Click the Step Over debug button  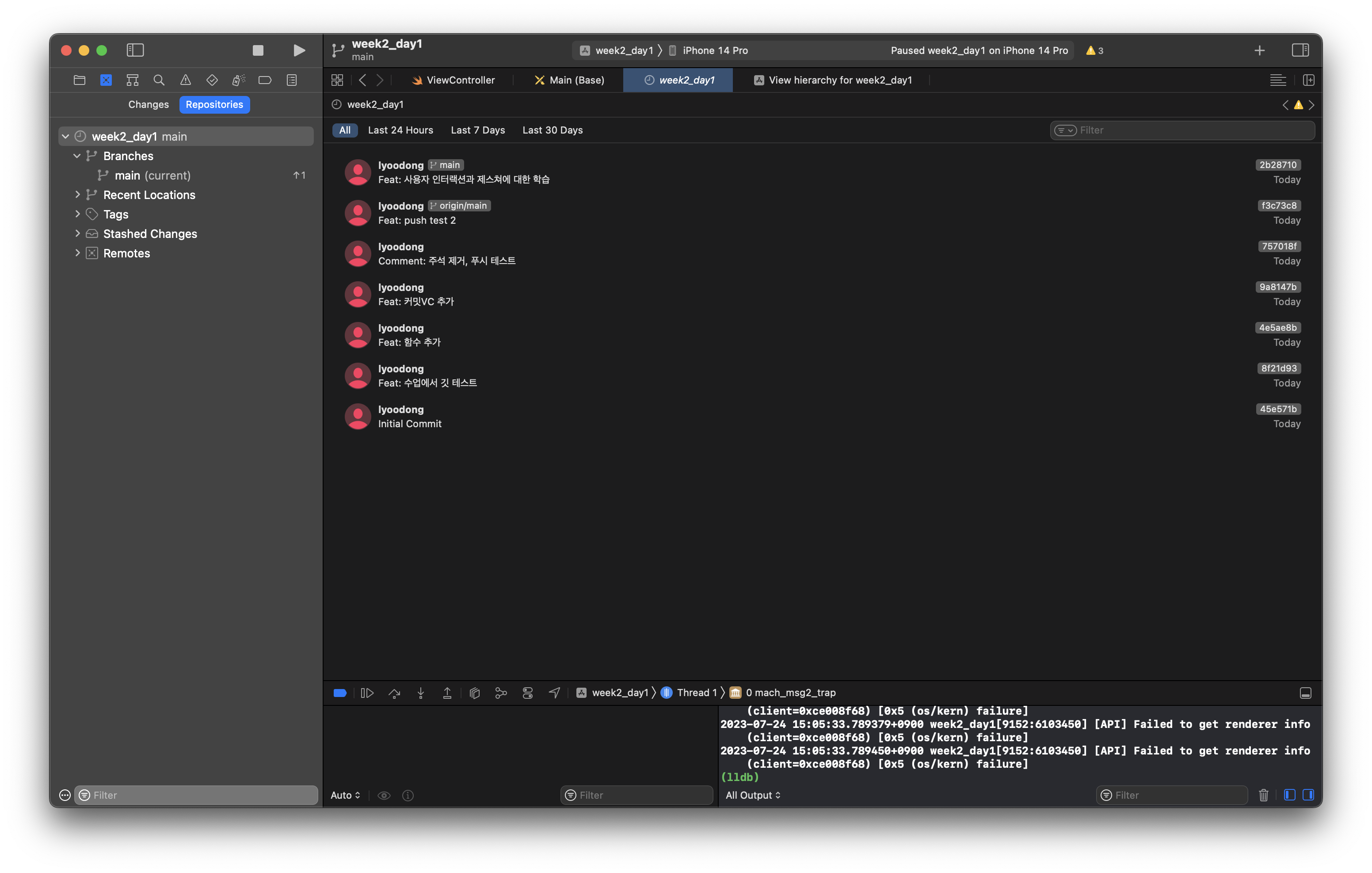tap(394, 693)
